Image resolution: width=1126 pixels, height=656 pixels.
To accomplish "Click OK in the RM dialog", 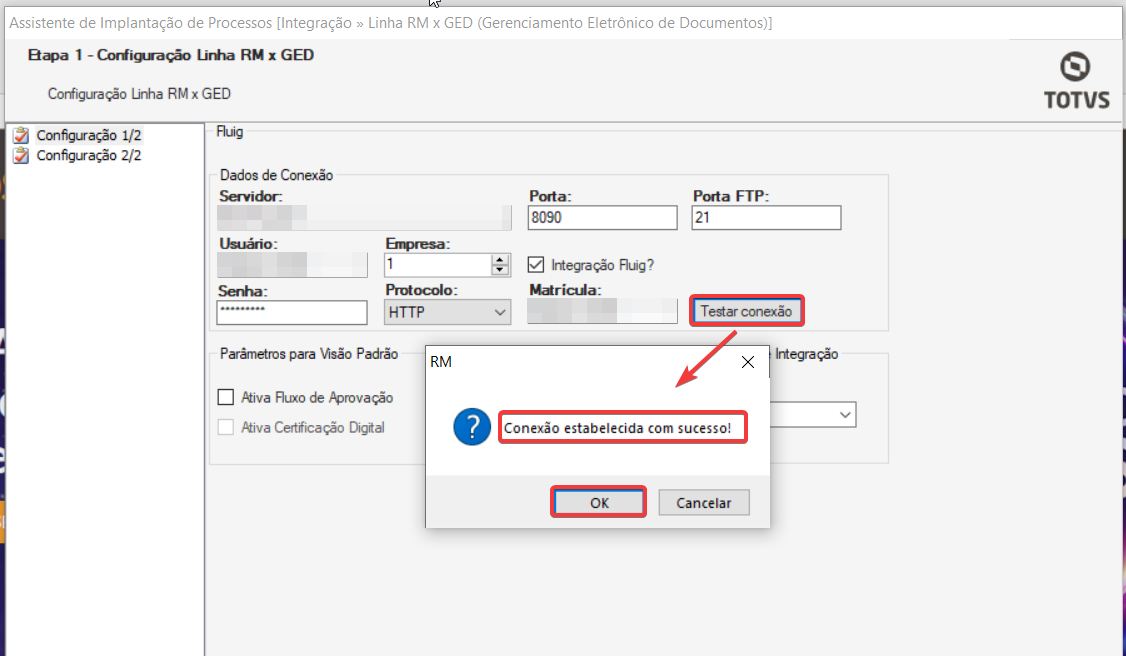I will tap(599, 502).
